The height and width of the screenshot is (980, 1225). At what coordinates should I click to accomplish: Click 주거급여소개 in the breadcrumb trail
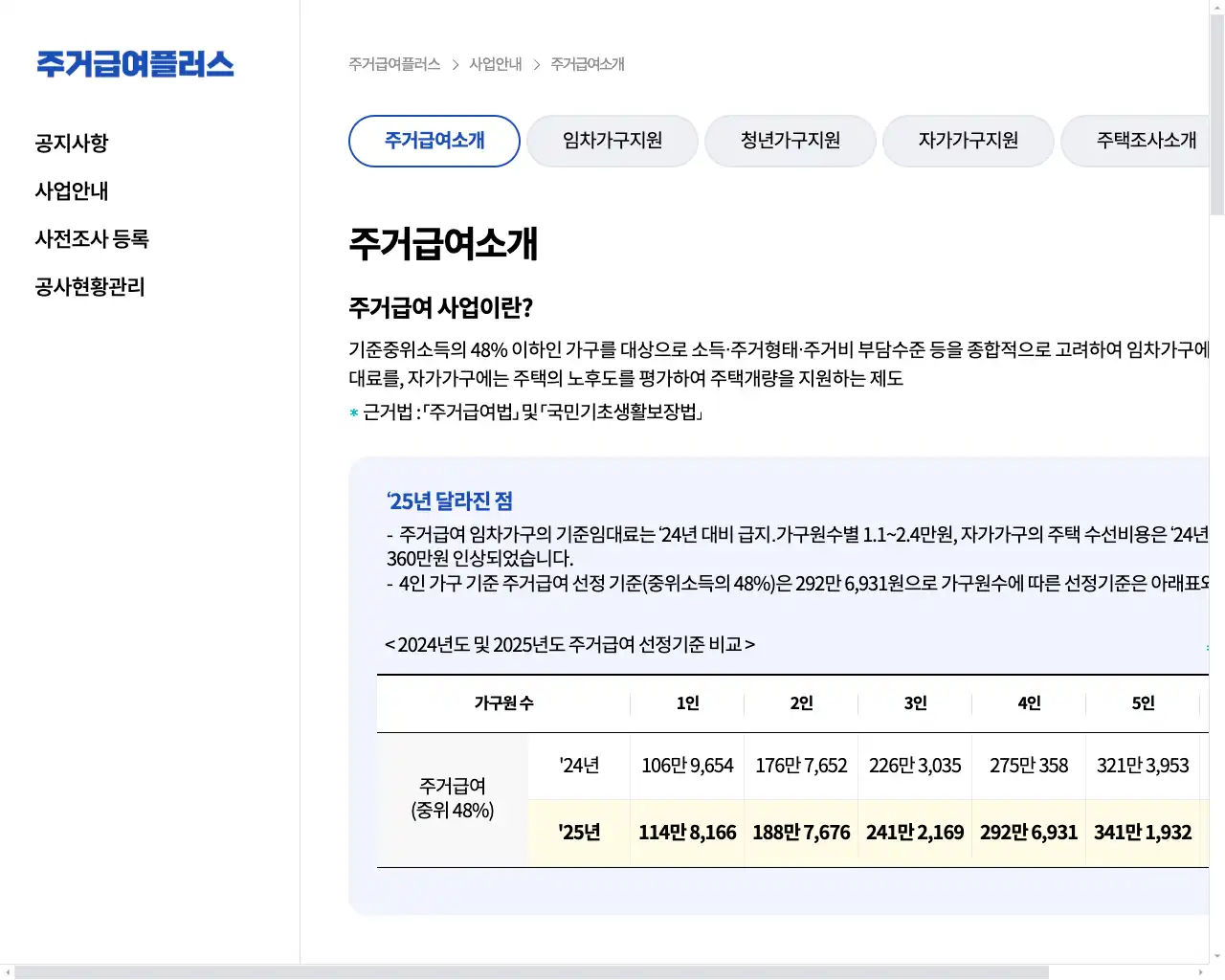[587, 64]
